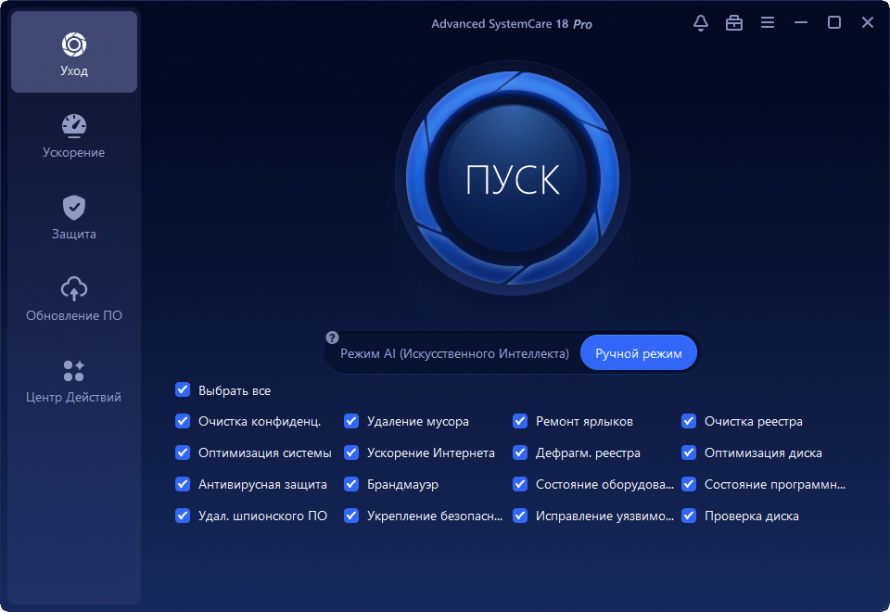Open the hamburger options menu

pyautogui.click(x=767, y=23)
